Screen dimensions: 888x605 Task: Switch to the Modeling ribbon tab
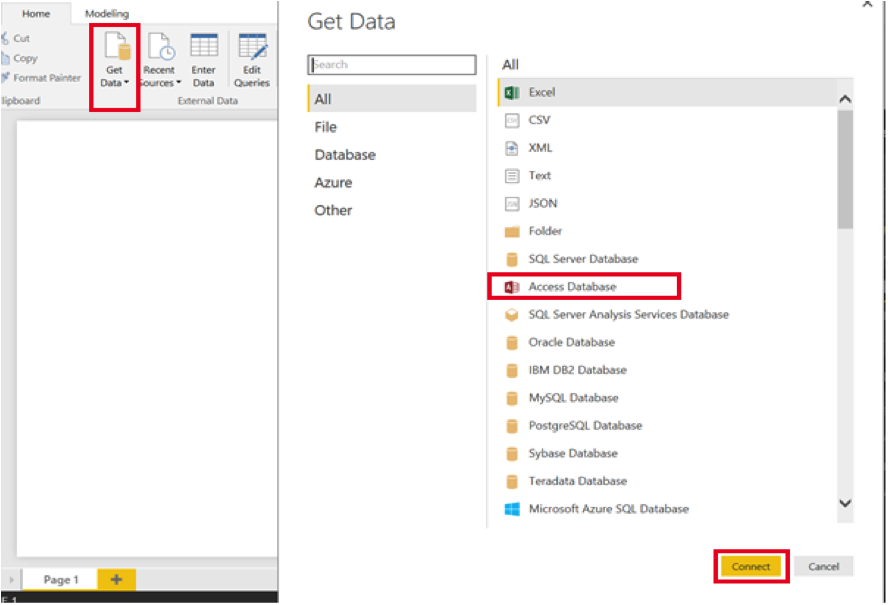106,14
